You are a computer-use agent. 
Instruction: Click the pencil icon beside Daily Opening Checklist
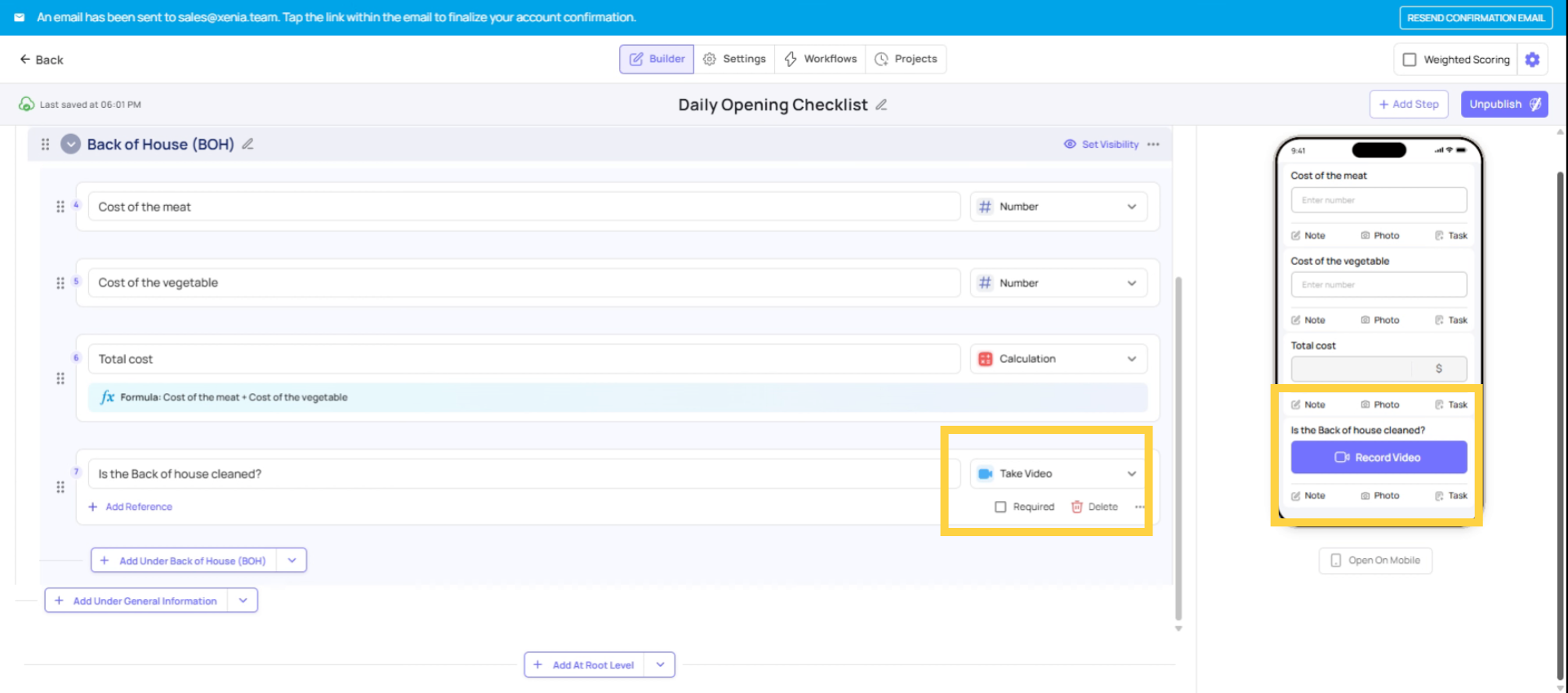(881, 105)
